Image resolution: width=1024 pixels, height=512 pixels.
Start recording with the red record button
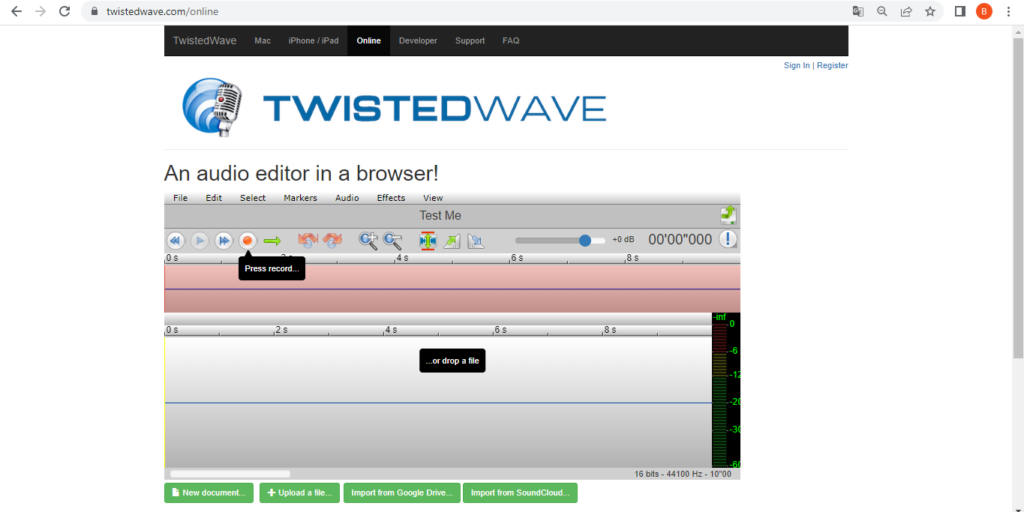tap(247, 240)
